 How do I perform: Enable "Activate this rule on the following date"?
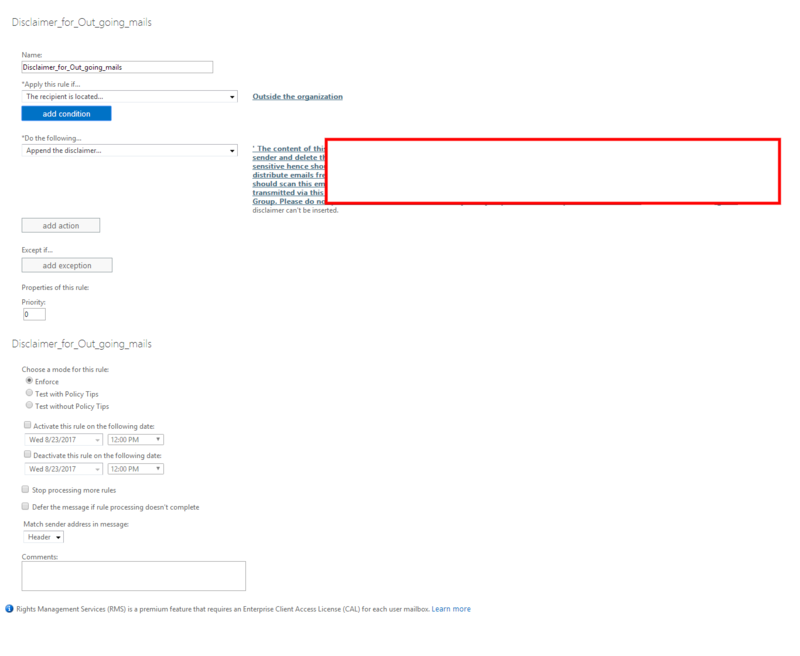tap(25, 425)
